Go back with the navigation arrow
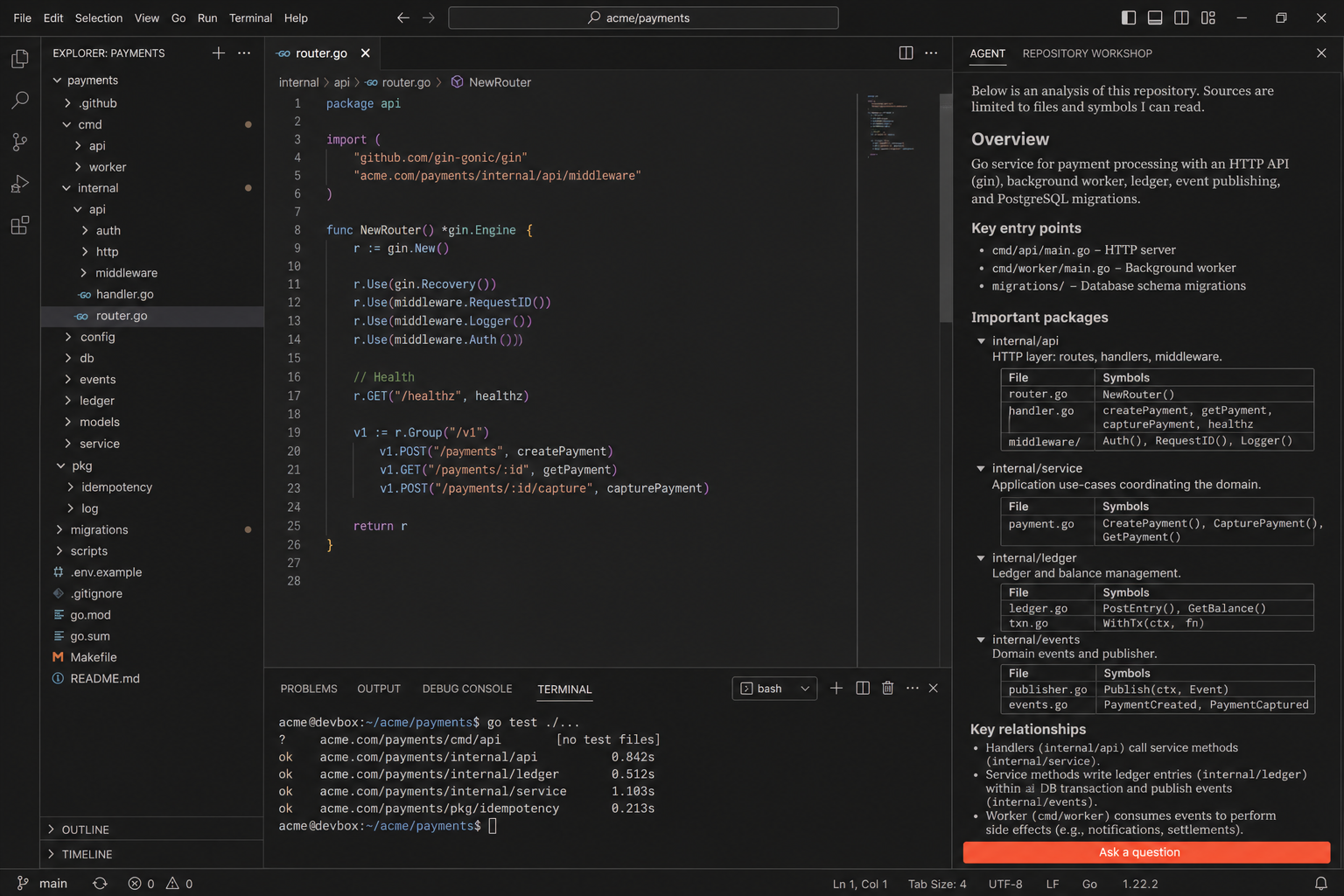Image resolution: width=1344 pixels, height=896 pixels. point(403,17)
